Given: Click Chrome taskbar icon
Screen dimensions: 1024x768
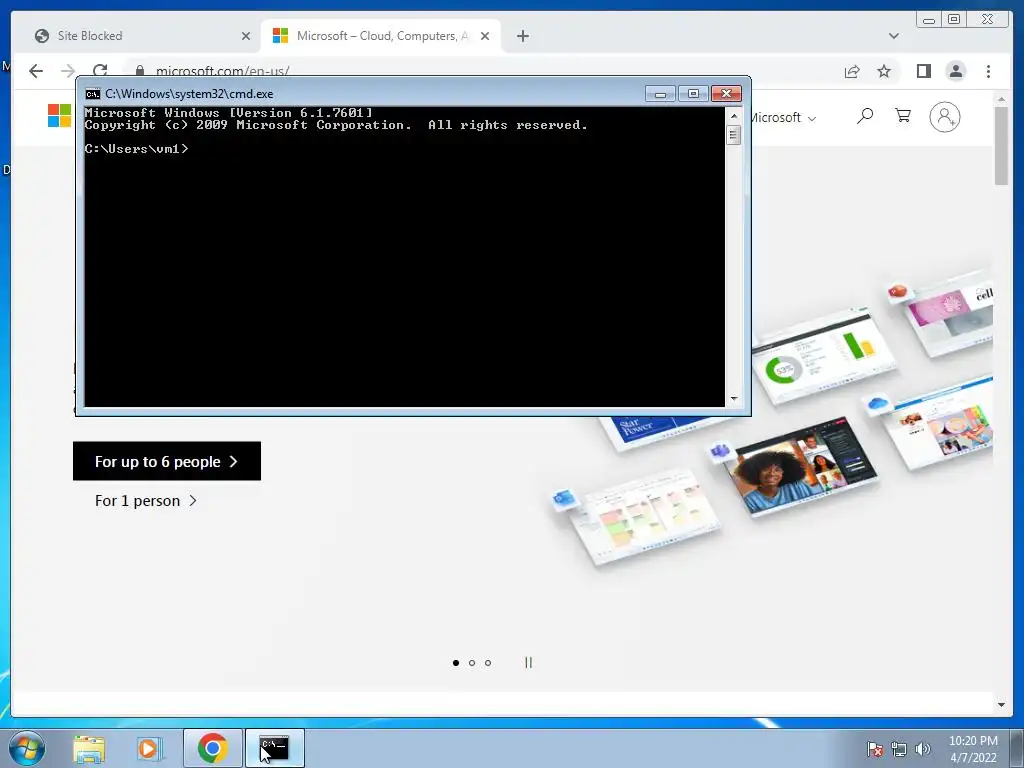Looking at the screenshot, I should [x=213, y=748].
